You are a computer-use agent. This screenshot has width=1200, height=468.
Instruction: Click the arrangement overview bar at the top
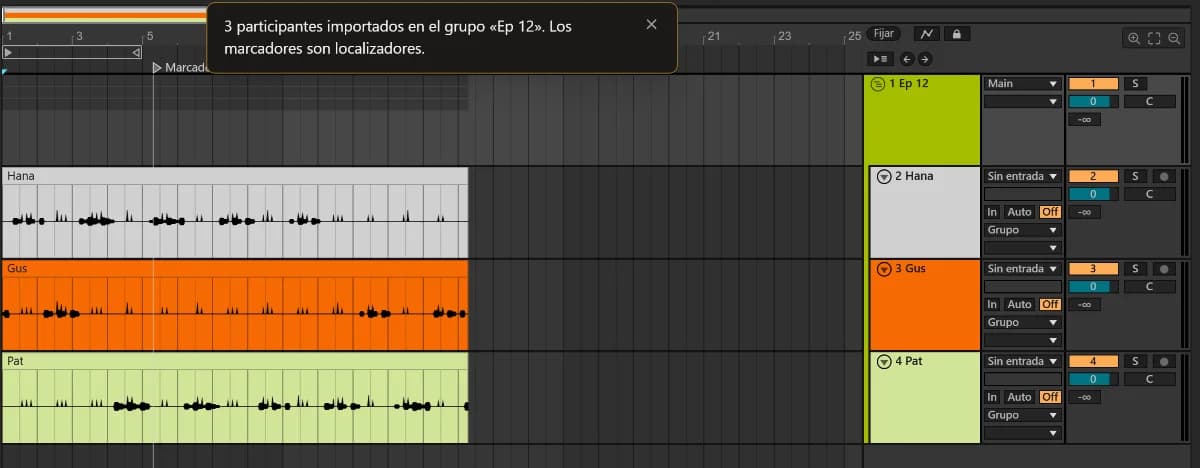coord(104,14)
